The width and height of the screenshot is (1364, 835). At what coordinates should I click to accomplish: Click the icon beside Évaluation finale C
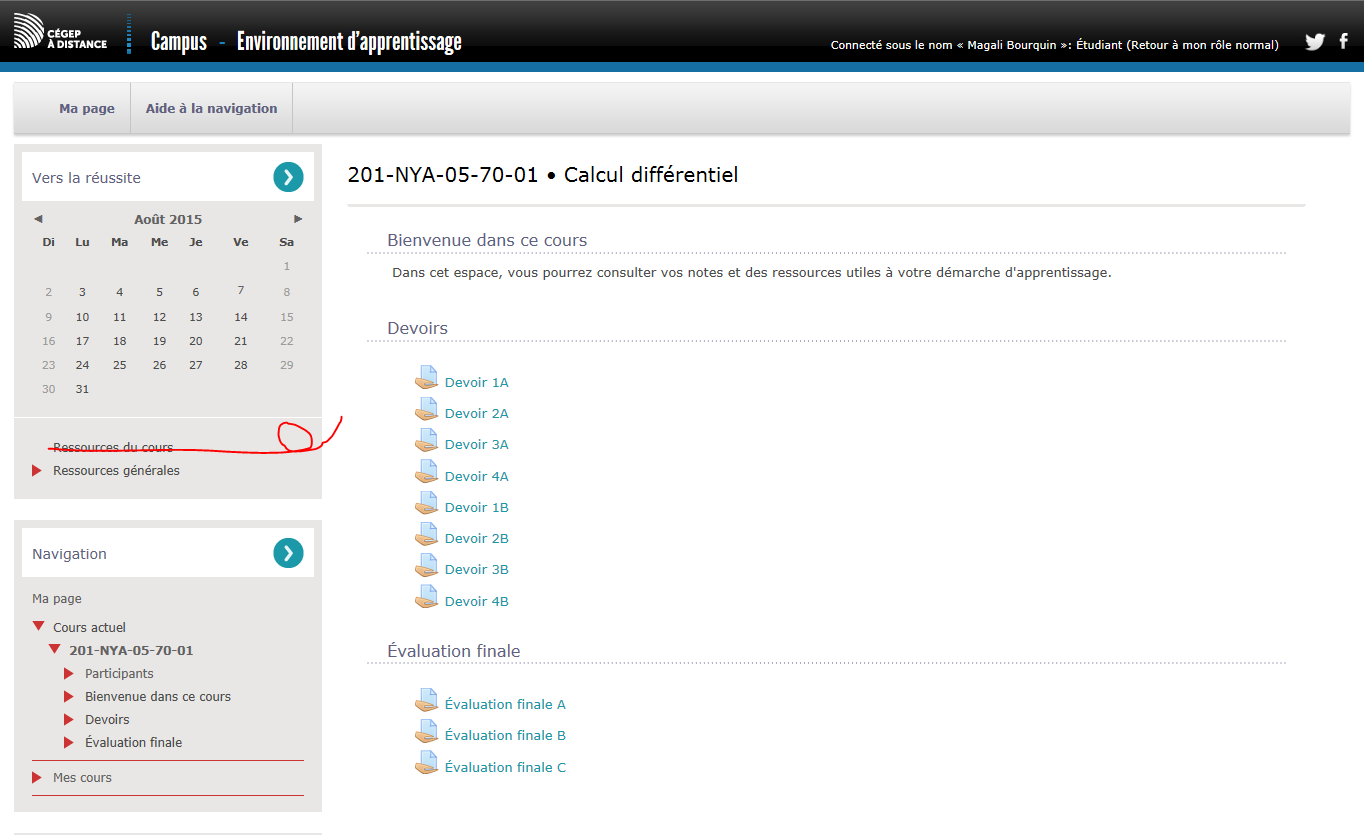[427, 764]
